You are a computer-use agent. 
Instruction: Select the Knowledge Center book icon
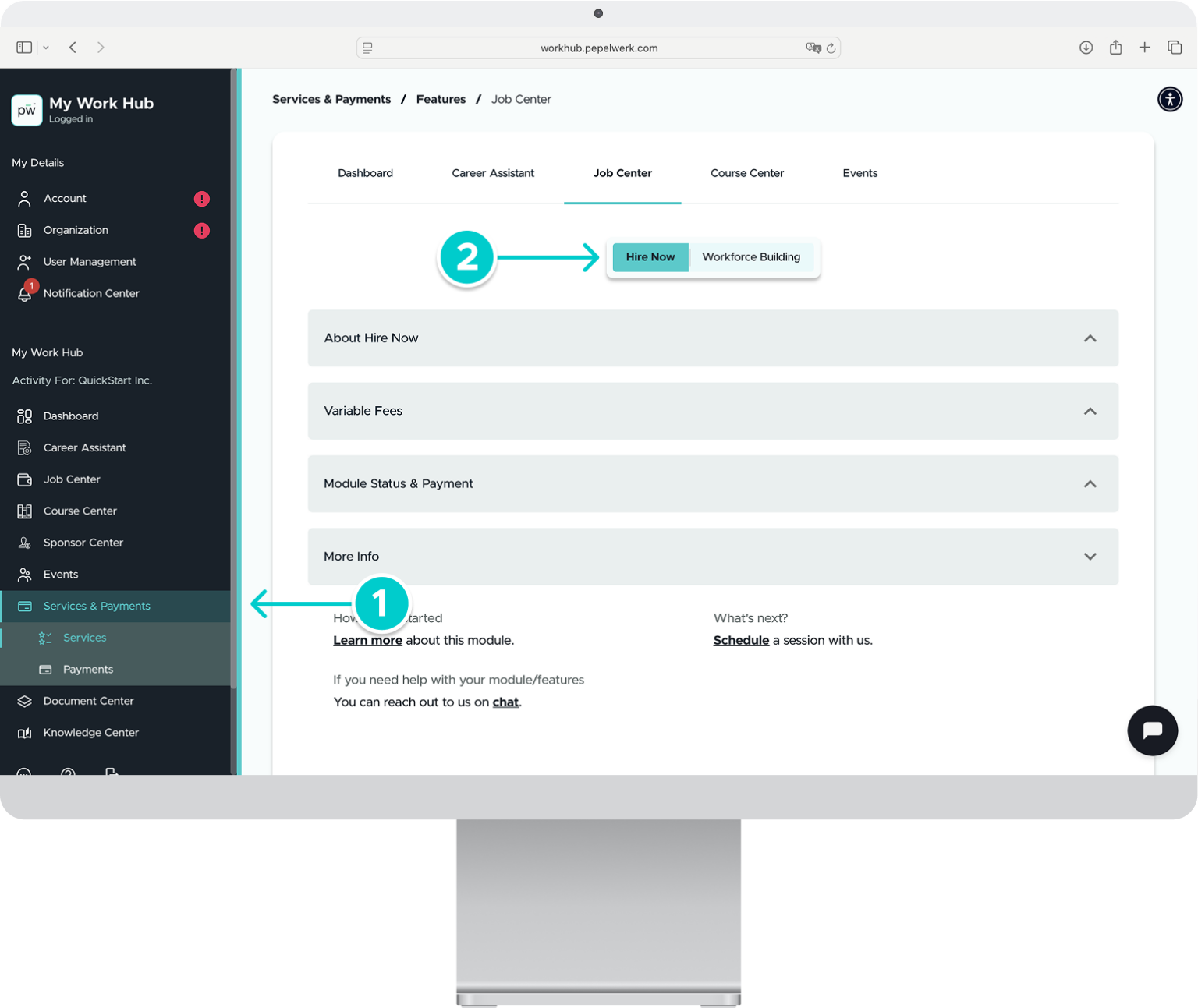coord(24,733)
